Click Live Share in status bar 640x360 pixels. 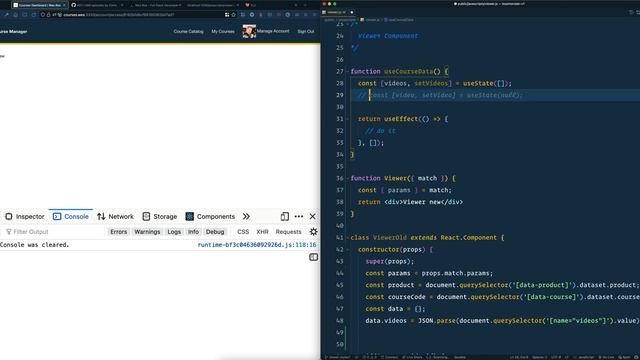coord(412,357)
